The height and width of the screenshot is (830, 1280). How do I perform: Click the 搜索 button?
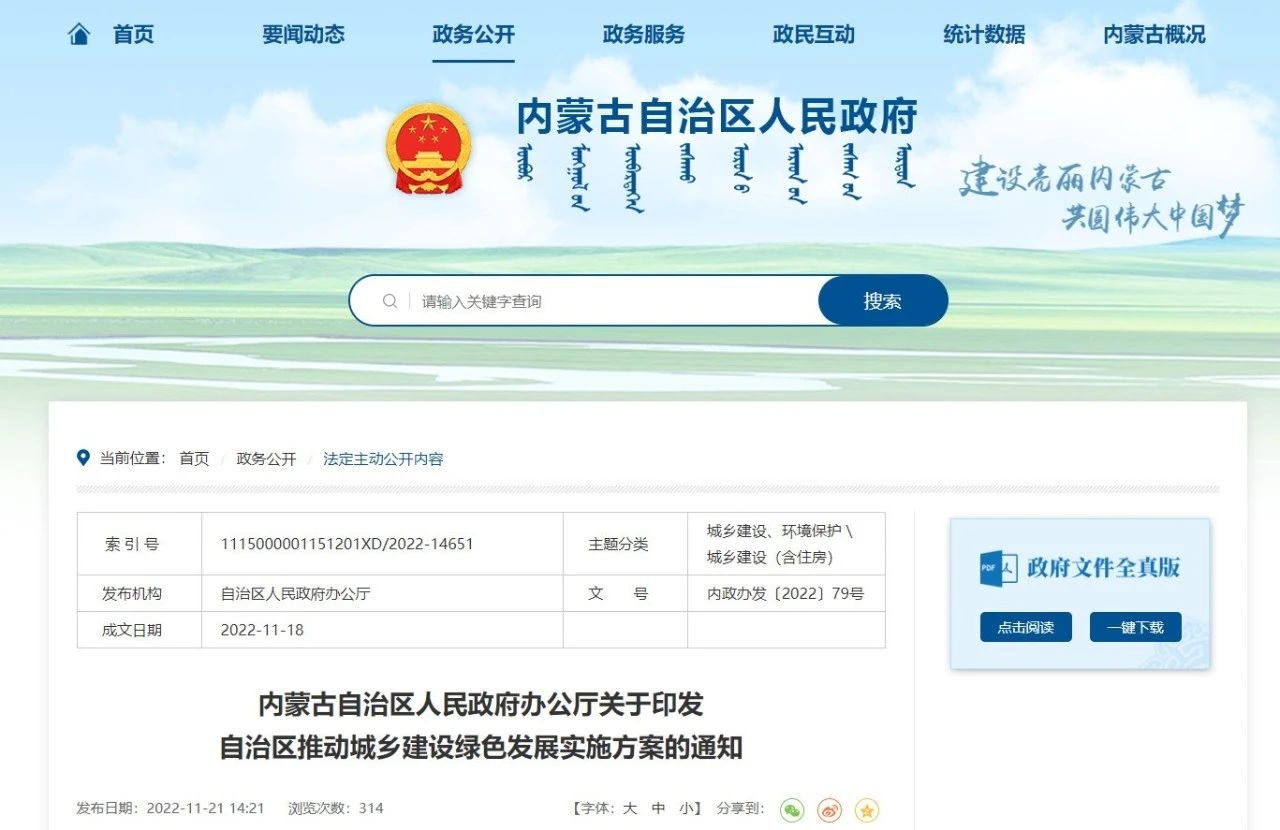(x=883, y=301)
